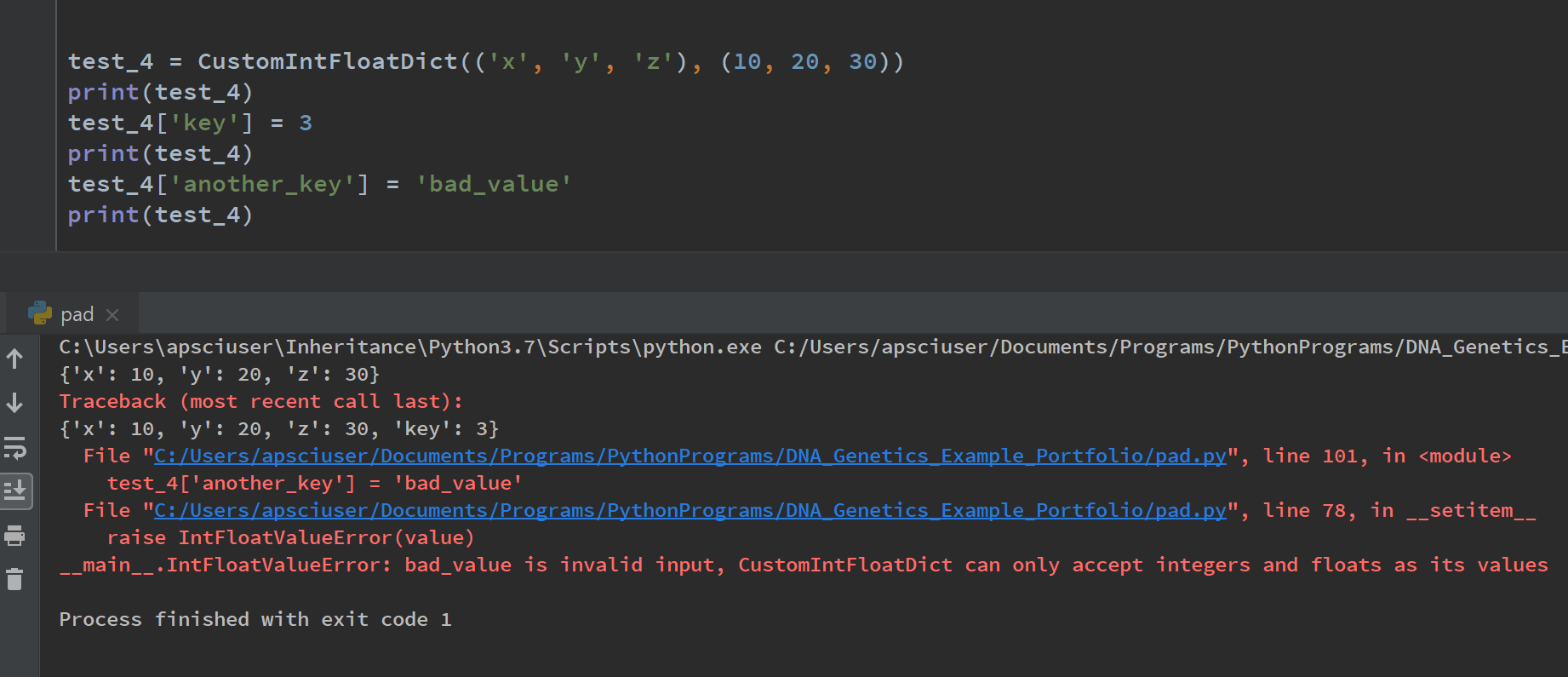Screen dimensions: 1568x677
Task: Click the code line test_4['key'] = 3
Action: click(190, 123)
